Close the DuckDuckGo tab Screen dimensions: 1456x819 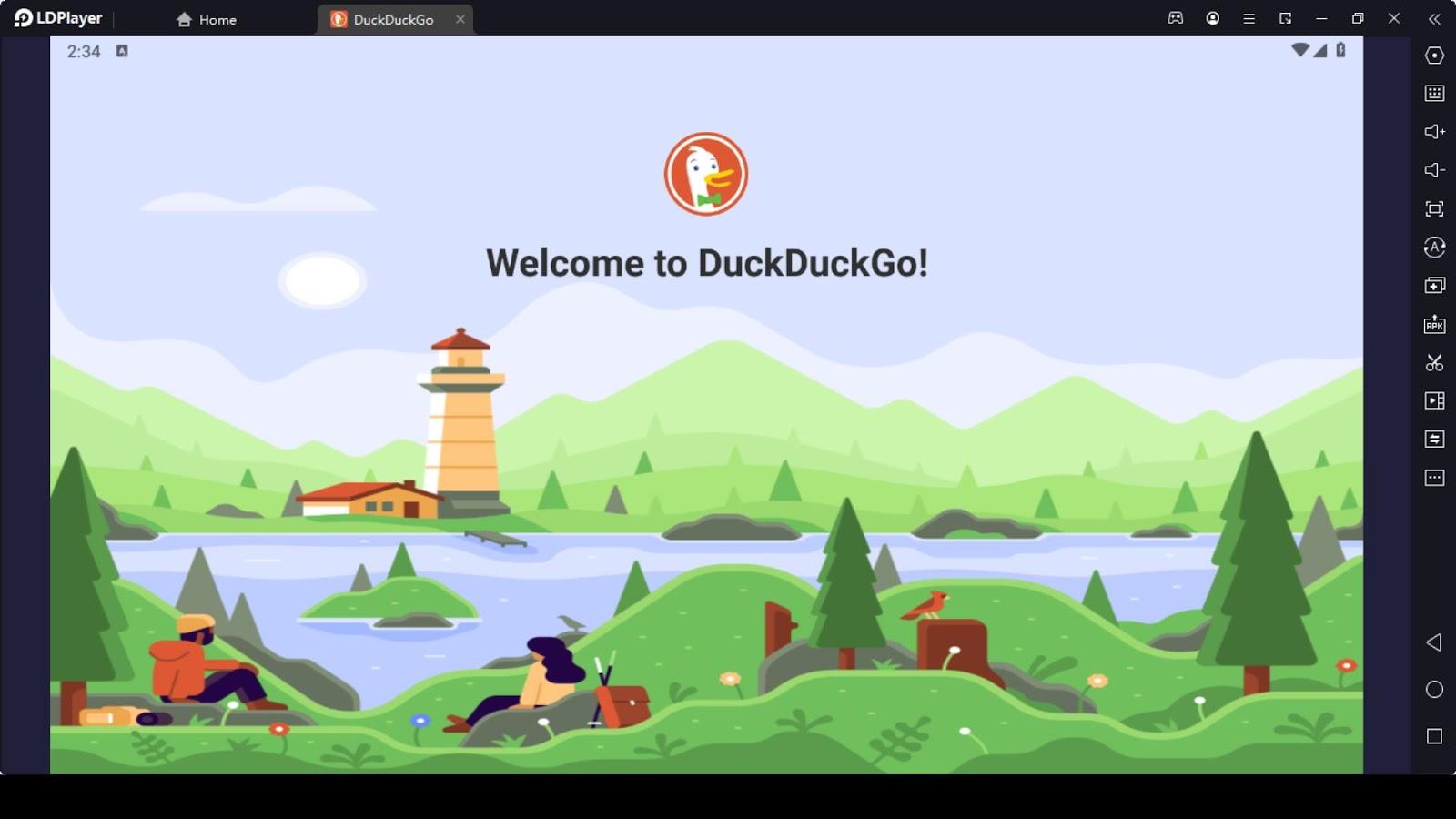460,19
